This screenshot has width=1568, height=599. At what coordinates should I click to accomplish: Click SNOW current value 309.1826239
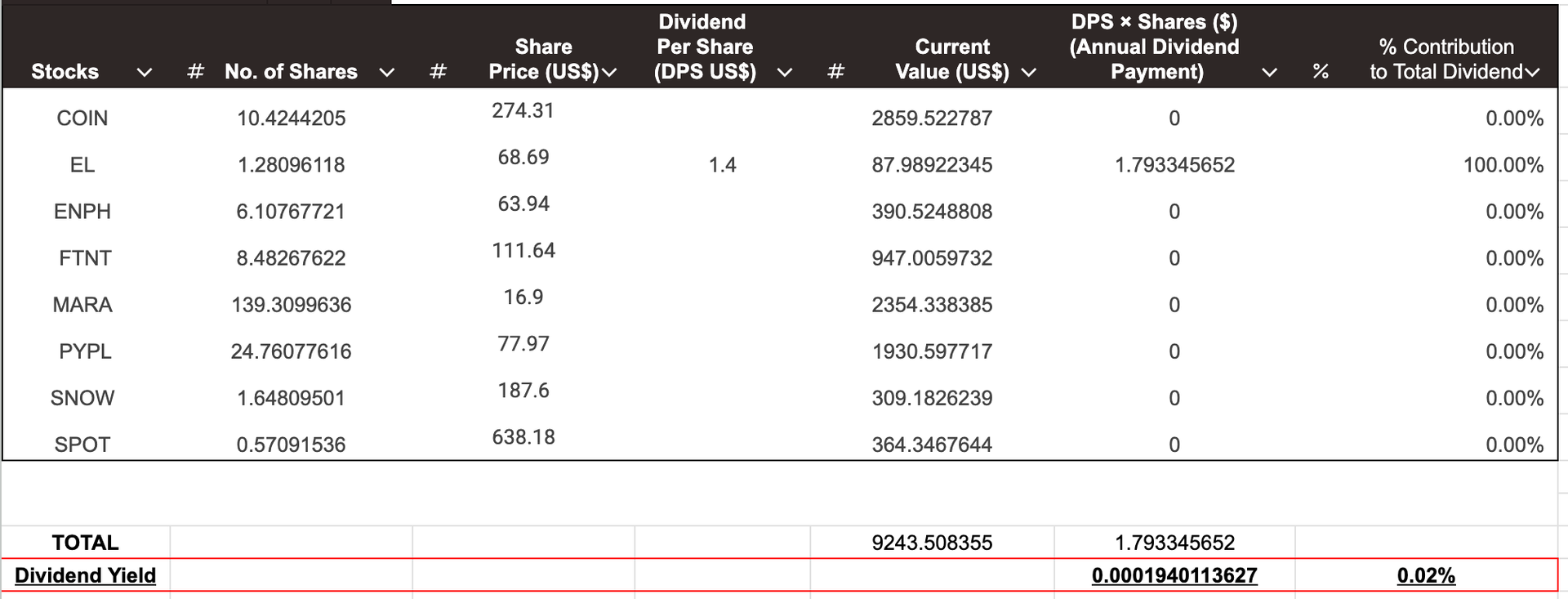point(932,398)
